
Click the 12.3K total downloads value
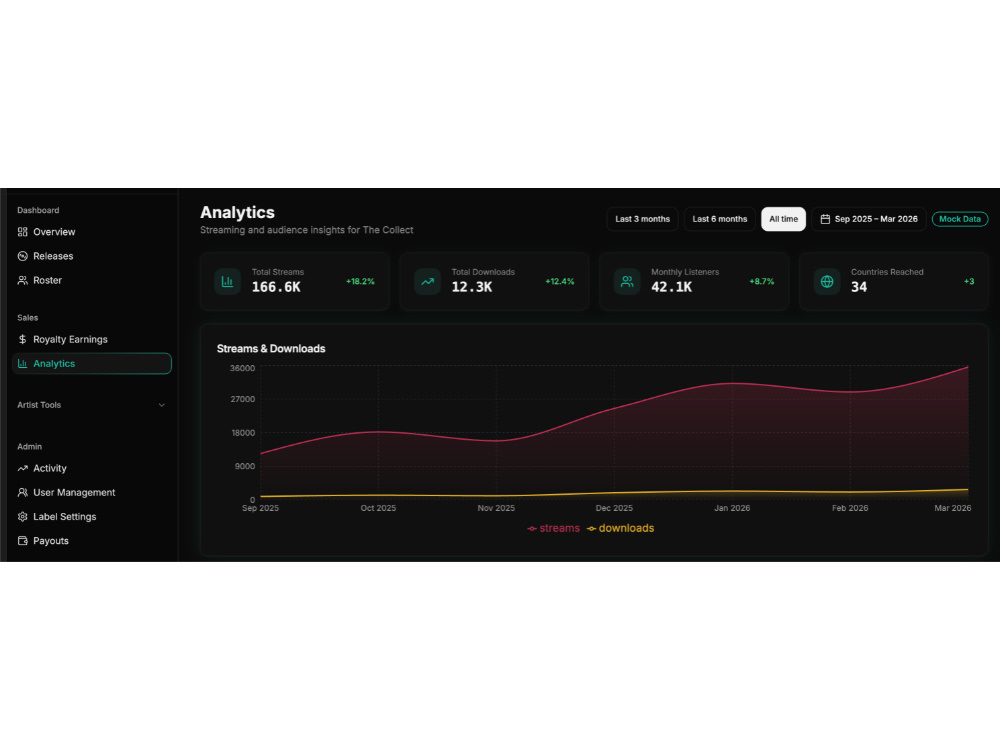pyautogui.click(x=472, y=288)
